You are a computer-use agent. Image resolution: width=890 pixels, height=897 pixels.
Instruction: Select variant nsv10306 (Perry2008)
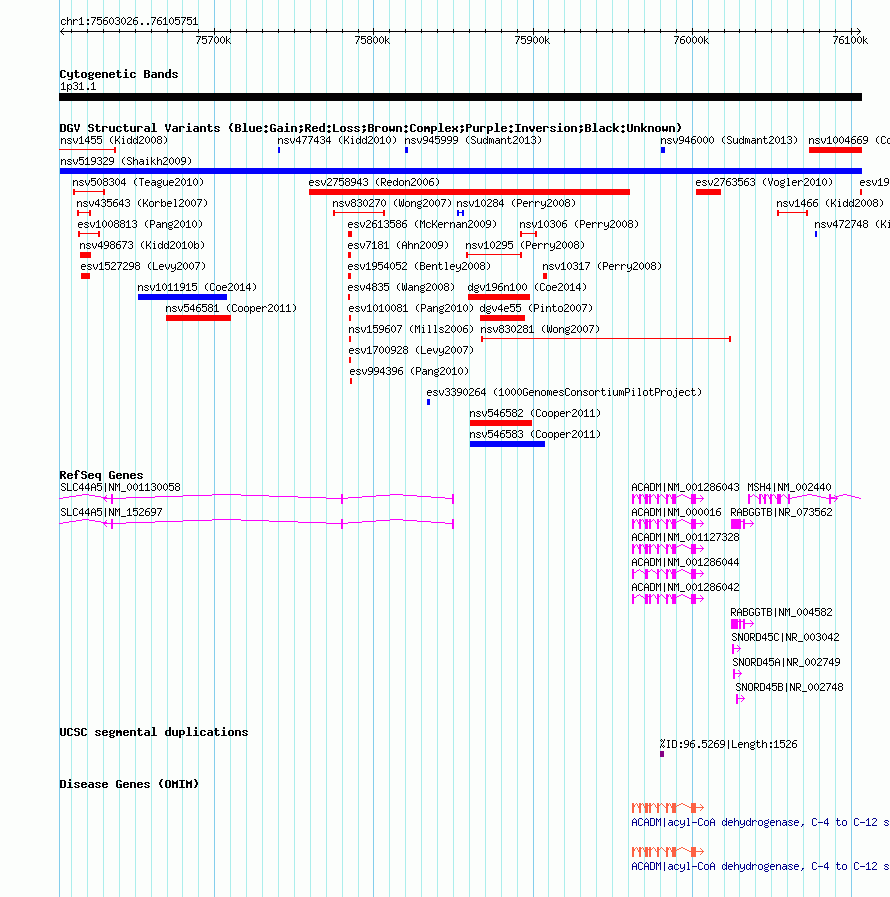[x=579, y=224]
